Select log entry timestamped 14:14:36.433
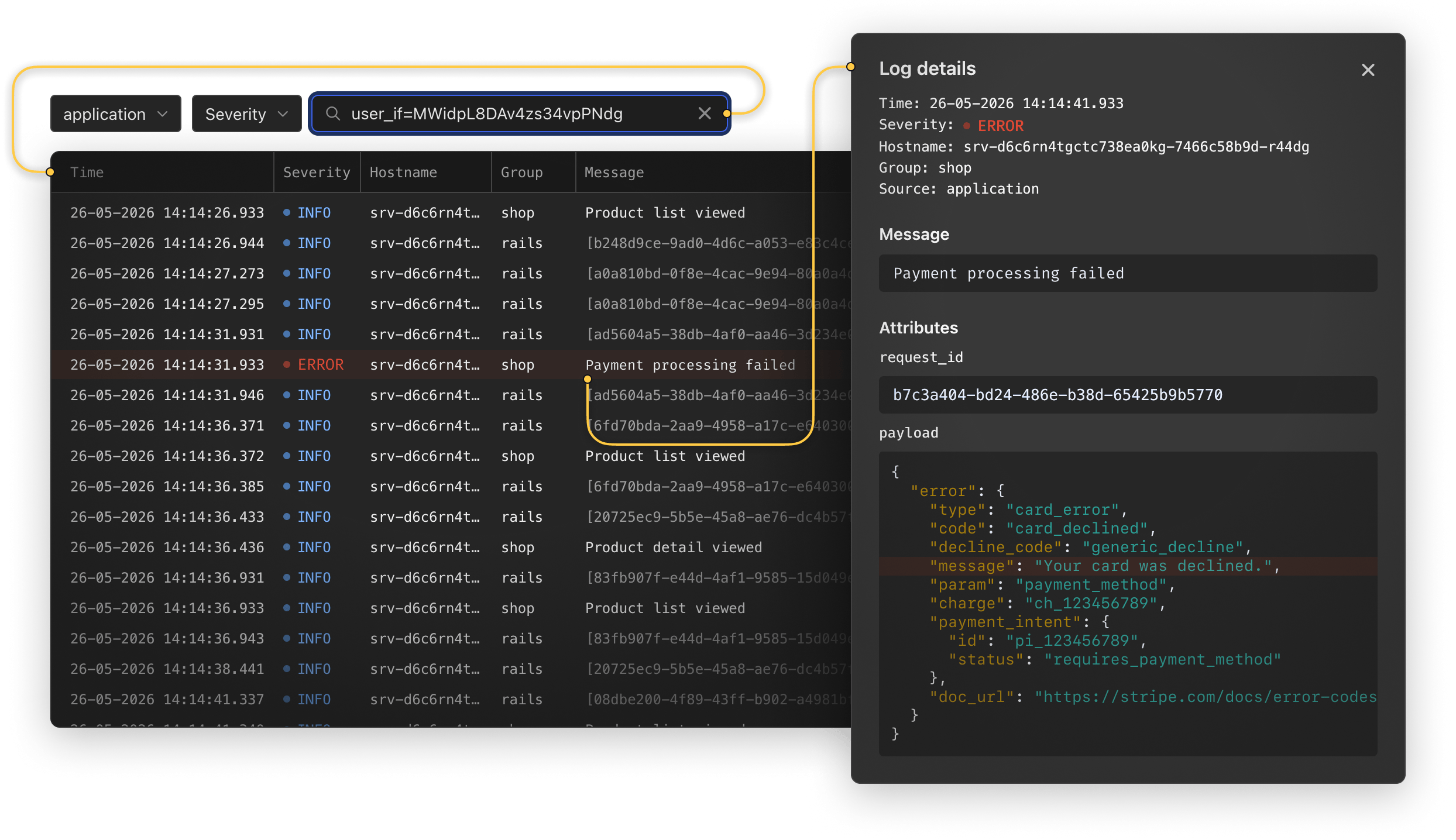This screenshot has width=1456, height=840. [451, 517]
